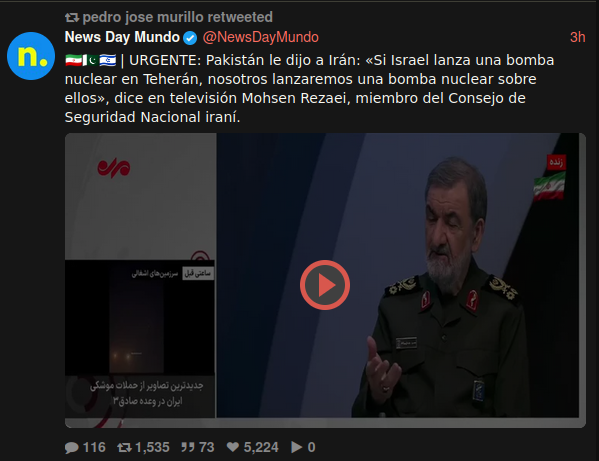Click the retweet arrows icon below video
This screenshot has height=461, width=599.
click(125, 447)
